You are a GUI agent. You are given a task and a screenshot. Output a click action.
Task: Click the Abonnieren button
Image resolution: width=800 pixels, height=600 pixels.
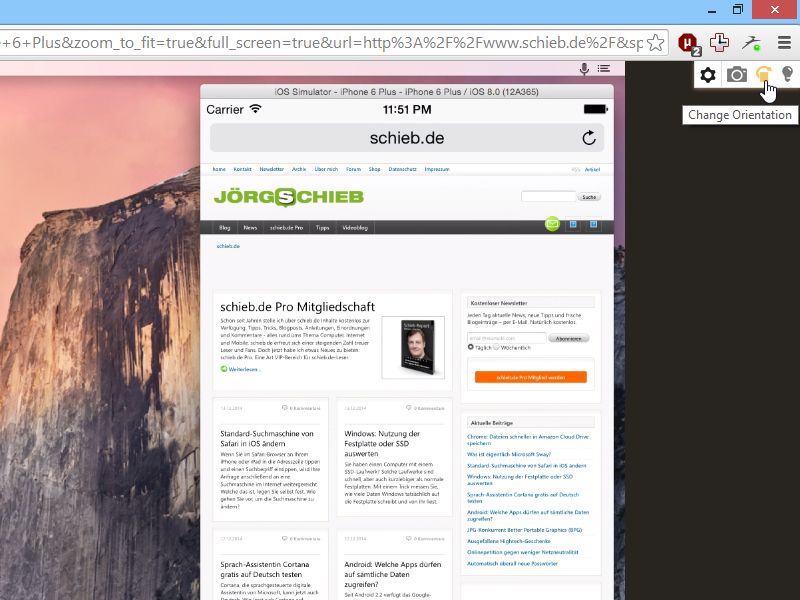[568, 338]
